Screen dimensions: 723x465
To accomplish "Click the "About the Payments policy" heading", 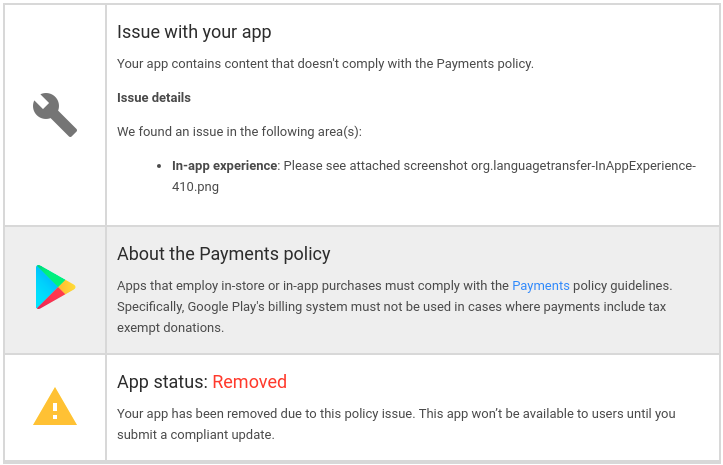I will tap(223, 254).
